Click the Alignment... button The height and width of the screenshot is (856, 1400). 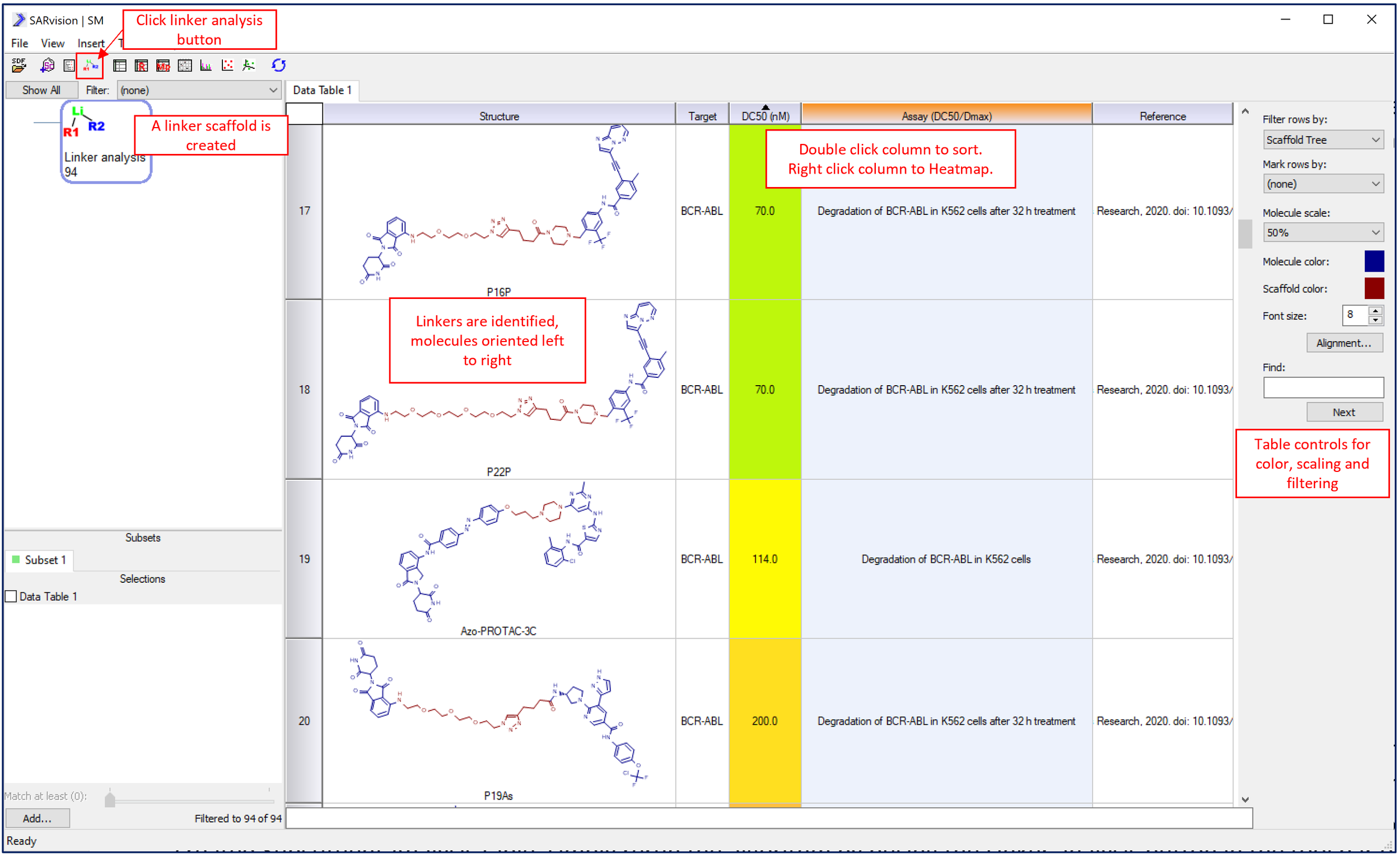tap(1344, 343)
